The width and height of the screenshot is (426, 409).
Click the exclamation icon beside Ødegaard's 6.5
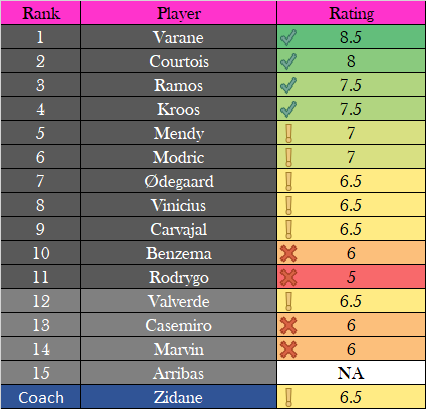pyautogui.click(x=288, y=181)
